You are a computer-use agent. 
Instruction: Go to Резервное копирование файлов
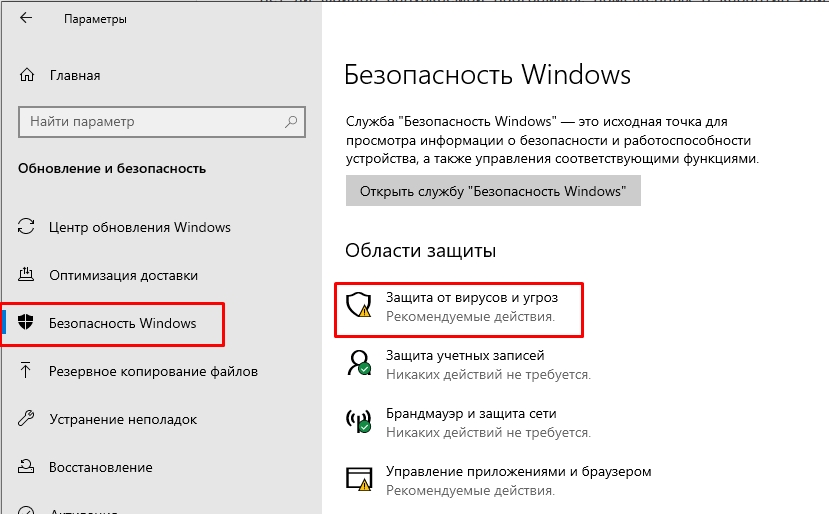pos(153,371)
